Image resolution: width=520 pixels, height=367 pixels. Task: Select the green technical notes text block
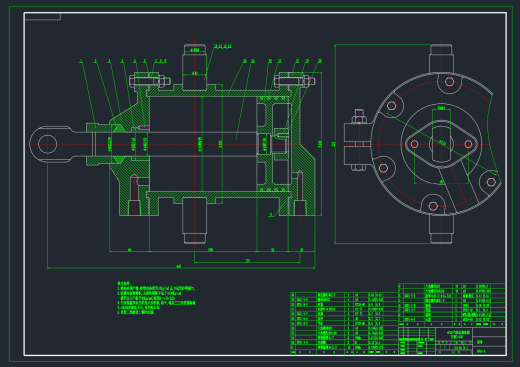click(x=156, y=298)
